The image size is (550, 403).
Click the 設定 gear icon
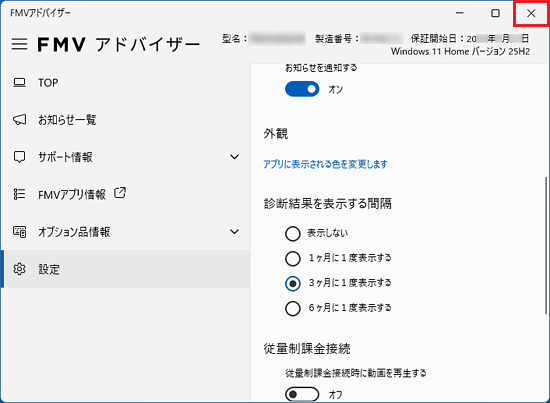(x=19, y=269)
